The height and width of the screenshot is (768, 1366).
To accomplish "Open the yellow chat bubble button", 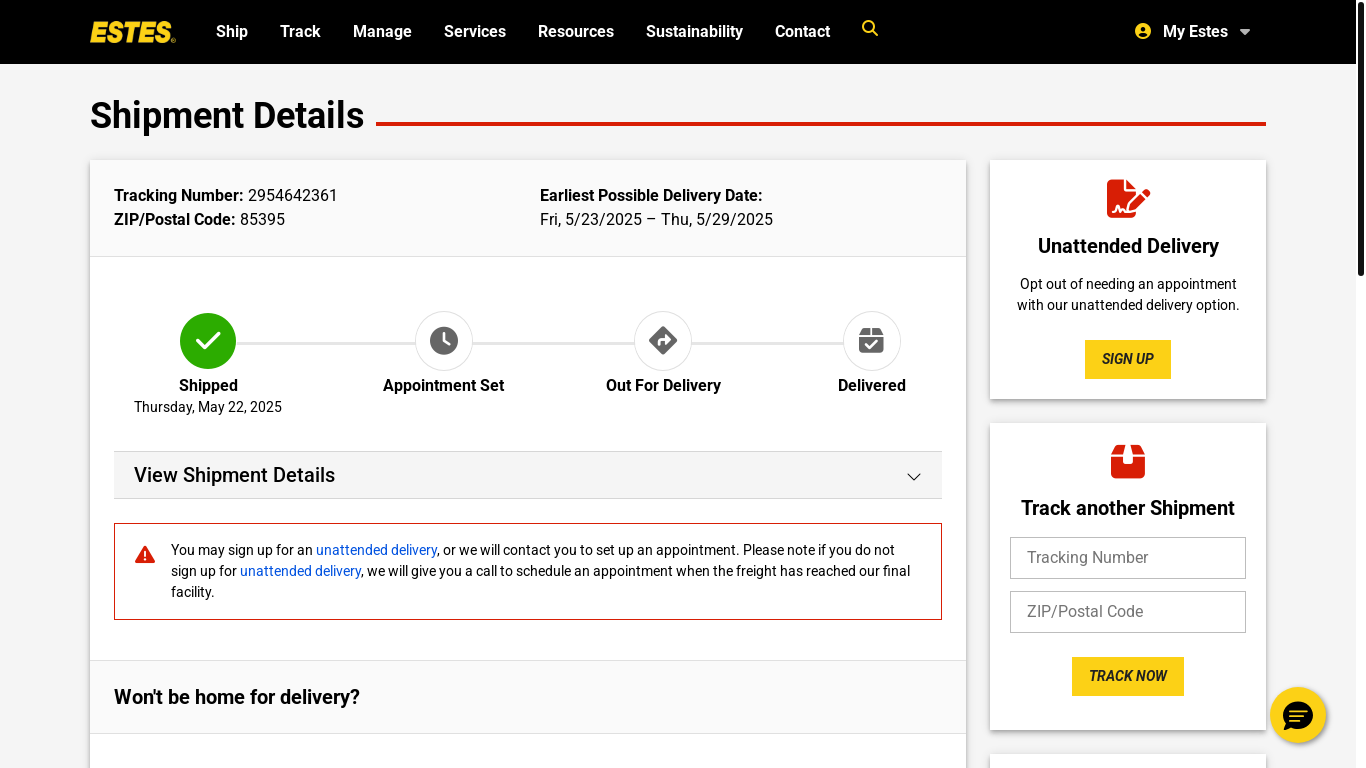I will [x=1298, y=715].
